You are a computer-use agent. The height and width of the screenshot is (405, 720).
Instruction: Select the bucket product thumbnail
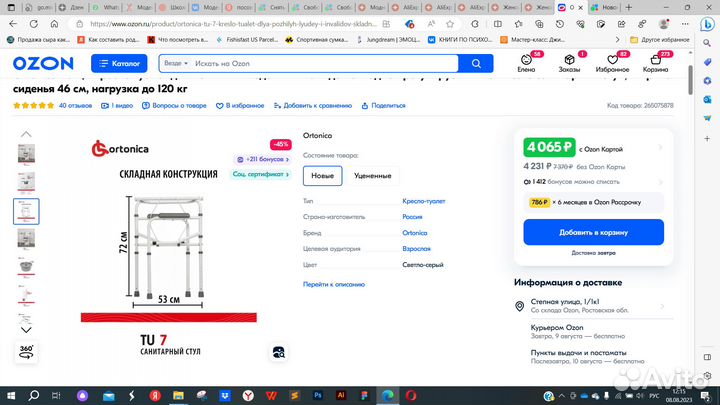click(26, 268)
